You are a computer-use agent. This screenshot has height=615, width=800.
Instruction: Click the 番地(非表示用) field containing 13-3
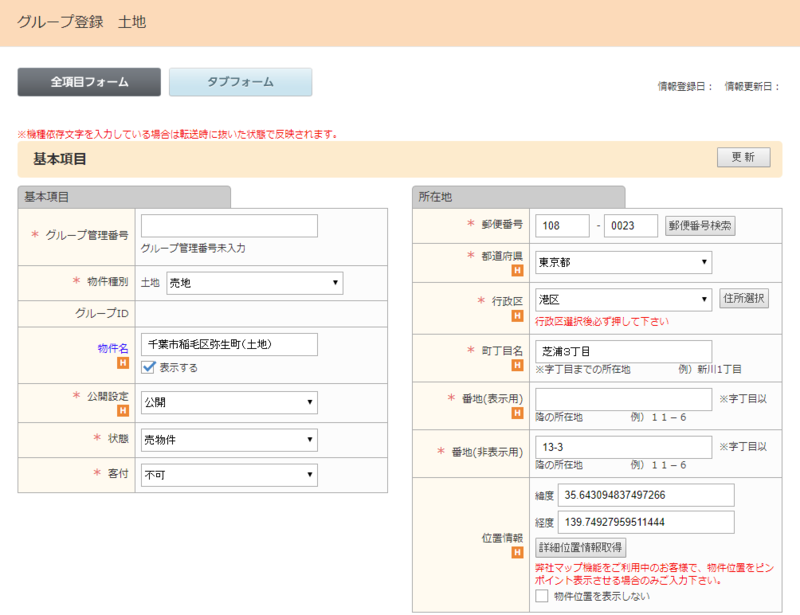click(x=623, y=447)
